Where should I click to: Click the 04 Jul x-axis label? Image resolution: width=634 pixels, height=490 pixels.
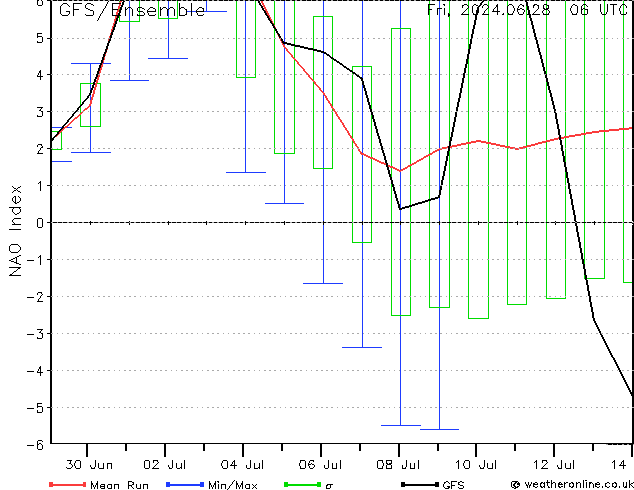243,465
